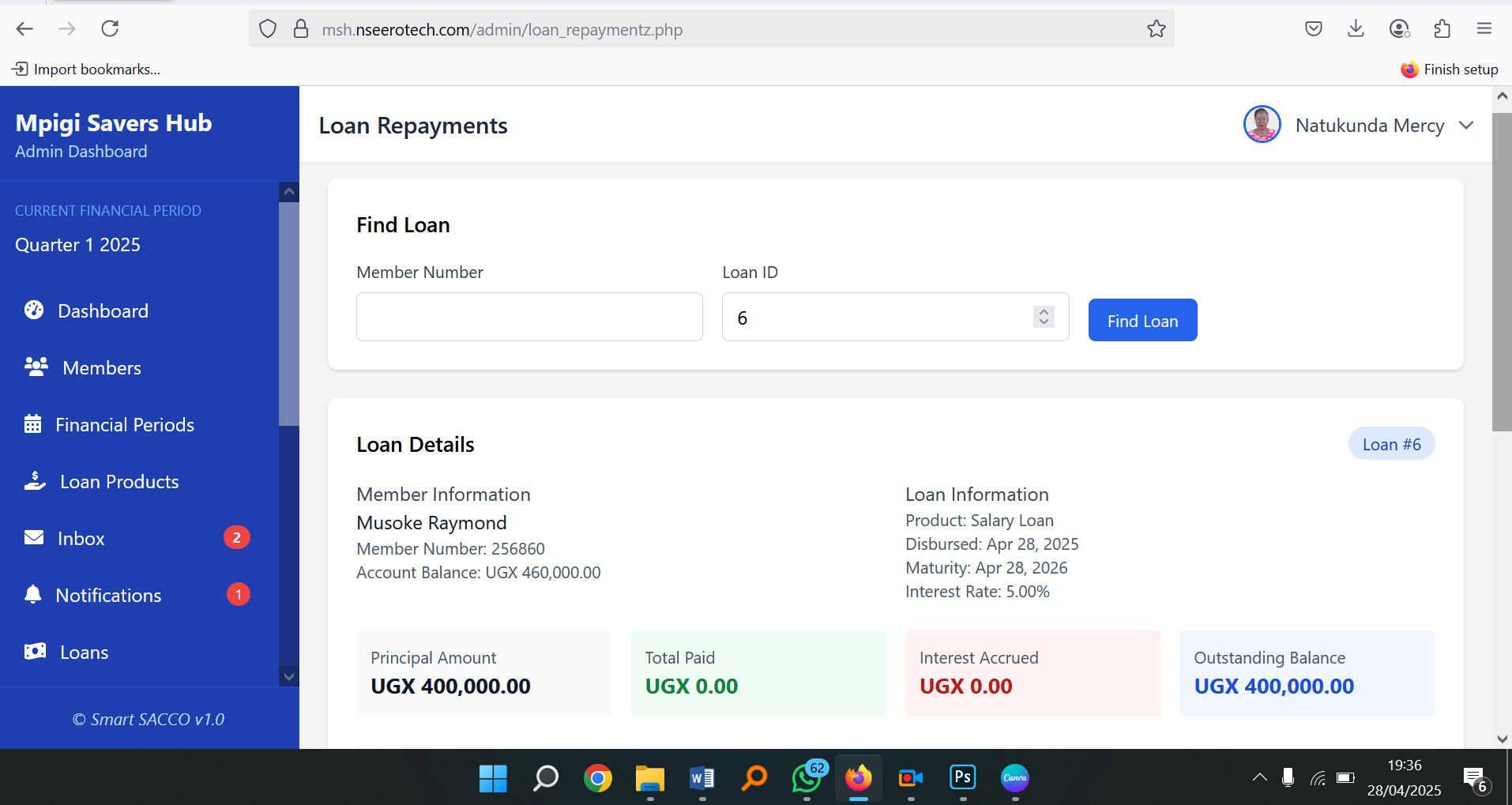
Task: Click the Loan ID spinner control
Action: tap(1044, 317)
